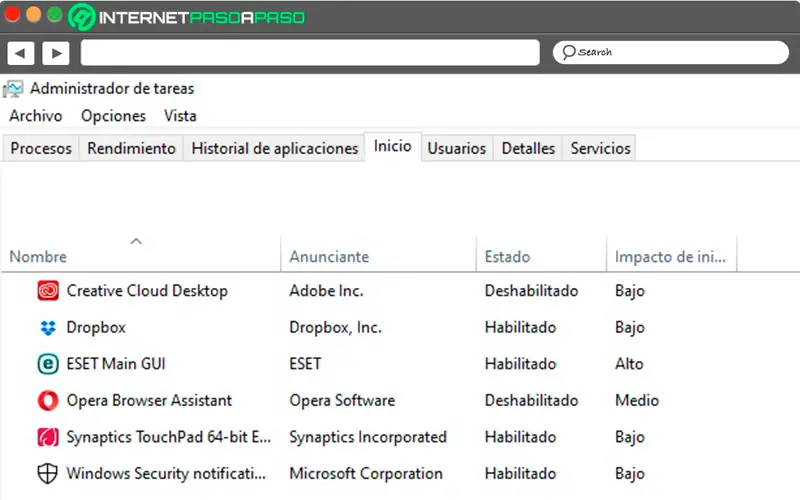
Task: Click Habilitado status for Windows Security
Action: coord(520,473)
